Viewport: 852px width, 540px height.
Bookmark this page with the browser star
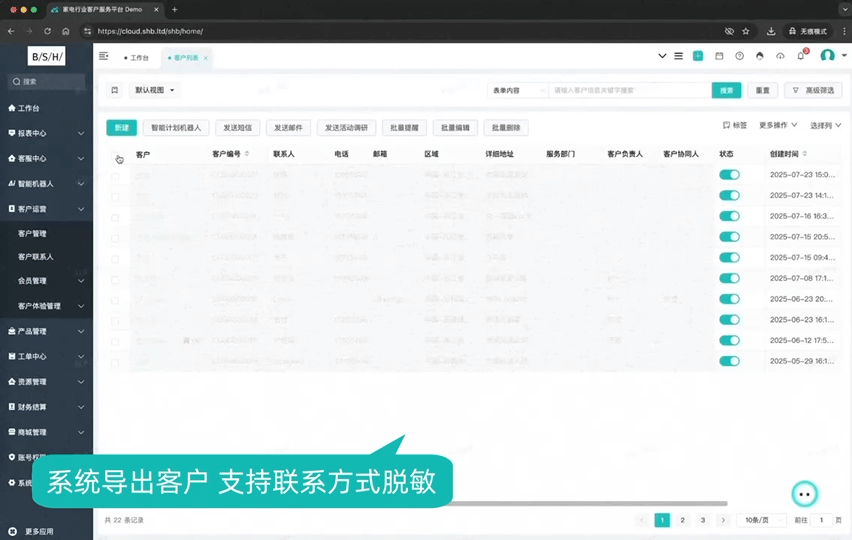point(746,32)
